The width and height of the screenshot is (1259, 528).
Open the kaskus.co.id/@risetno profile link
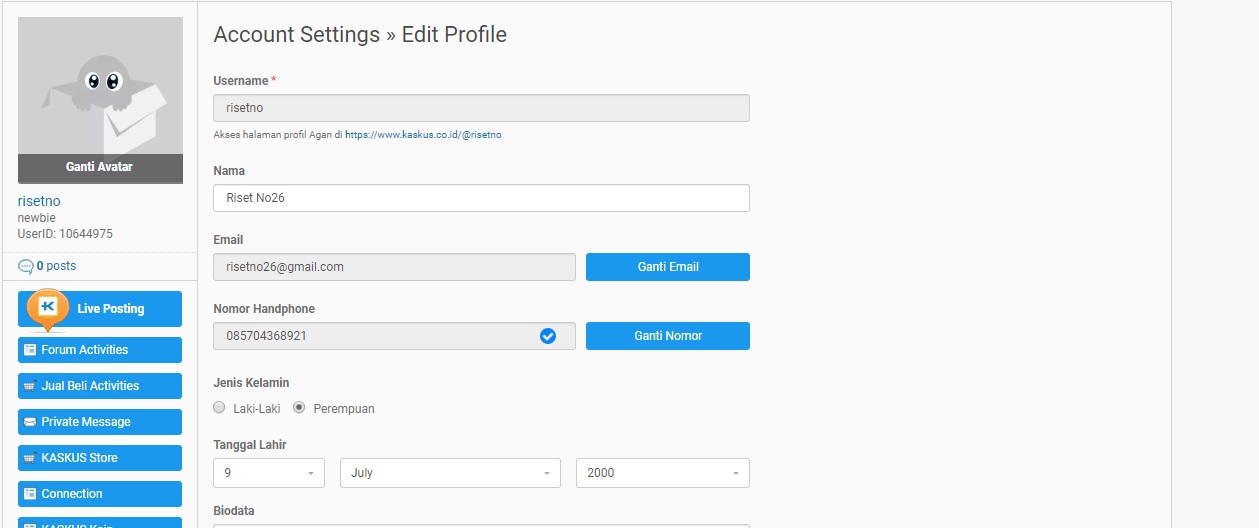point(423,134)
